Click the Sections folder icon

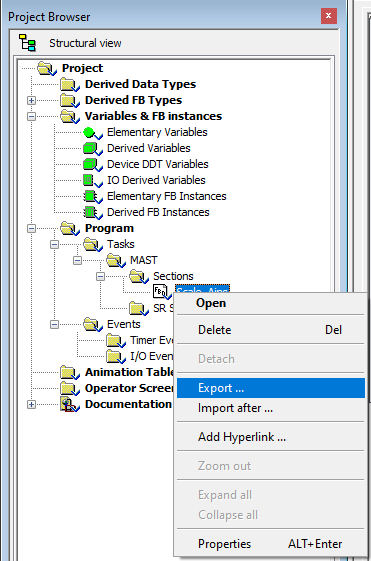(138, 276)
